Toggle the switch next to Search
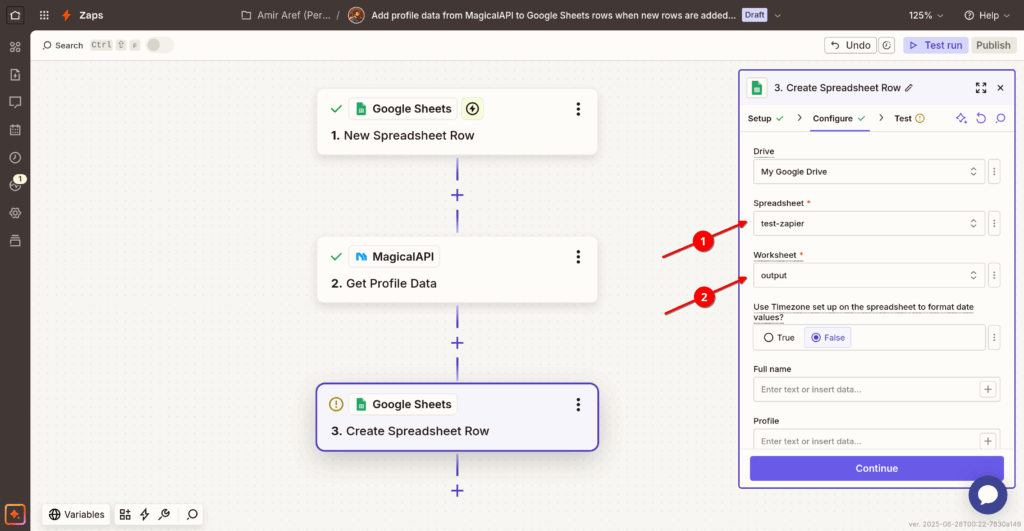Screen dimensions: 1024x531 coord(159,45)
